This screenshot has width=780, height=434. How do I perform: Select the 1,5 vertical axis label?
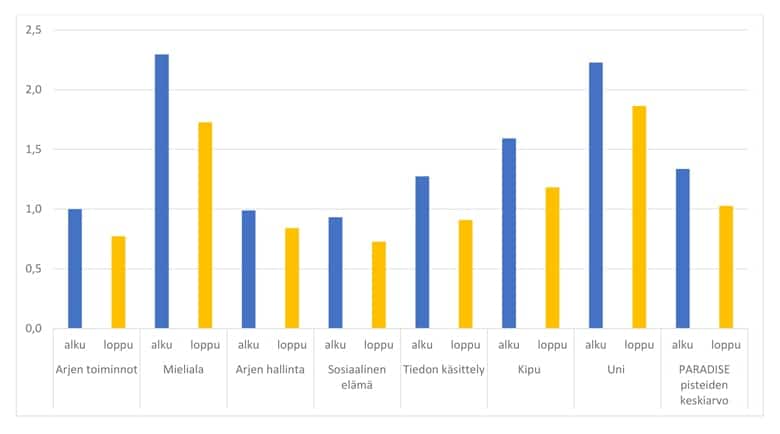point(33,149)
